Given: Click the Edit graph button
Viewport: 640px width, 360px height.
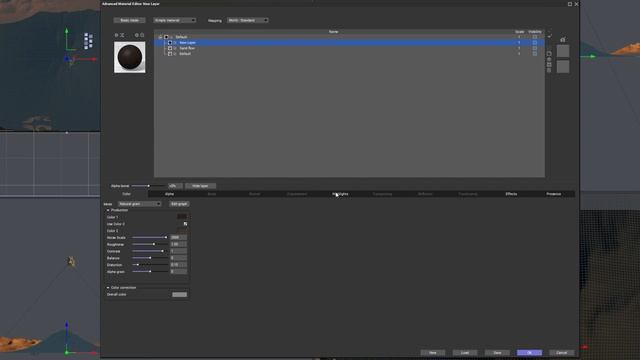Looking at the screenshot, I should 179,204.
